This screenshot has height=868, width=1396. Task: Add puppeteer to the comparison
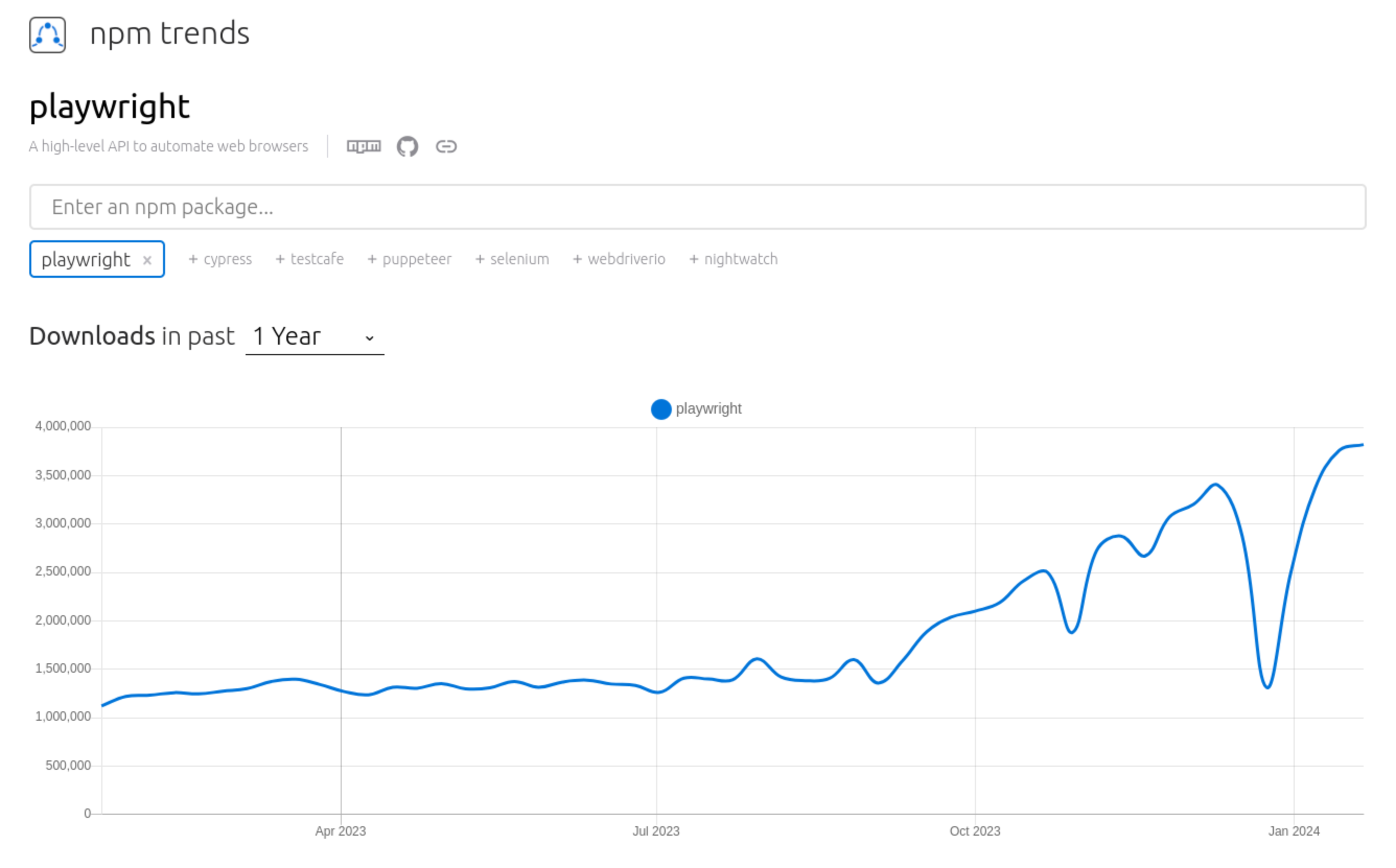point(410,260)
